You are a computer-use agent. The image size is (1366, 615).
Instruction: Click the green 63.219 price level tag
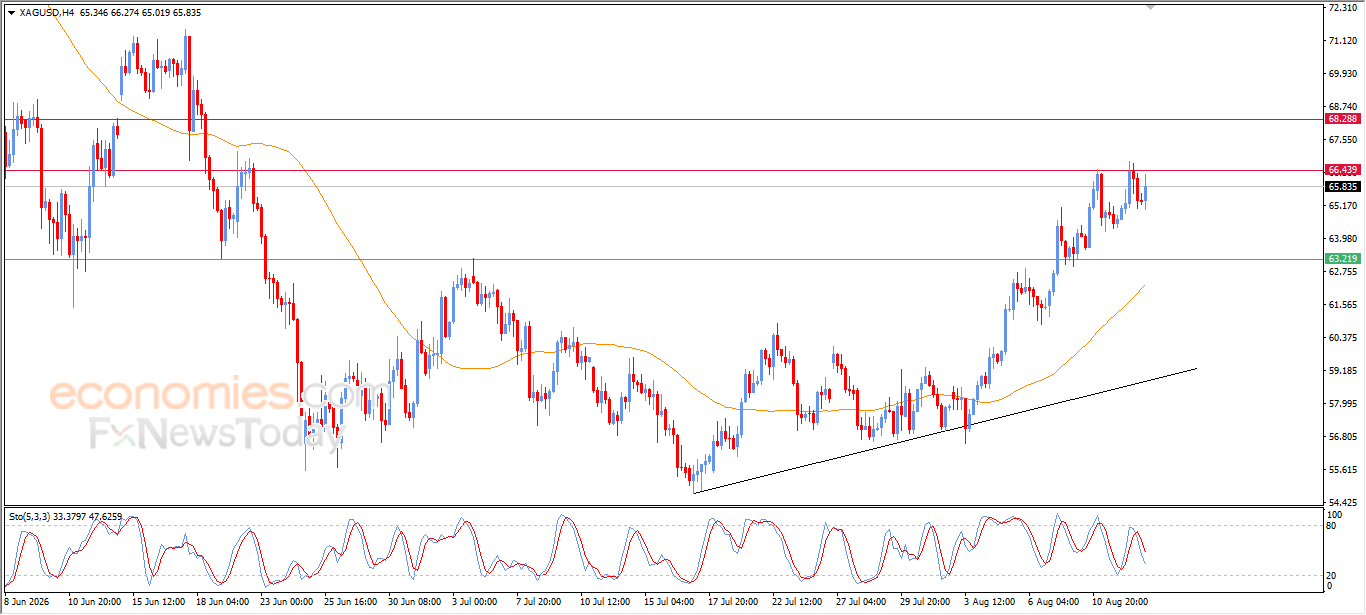pos(1343,259)
